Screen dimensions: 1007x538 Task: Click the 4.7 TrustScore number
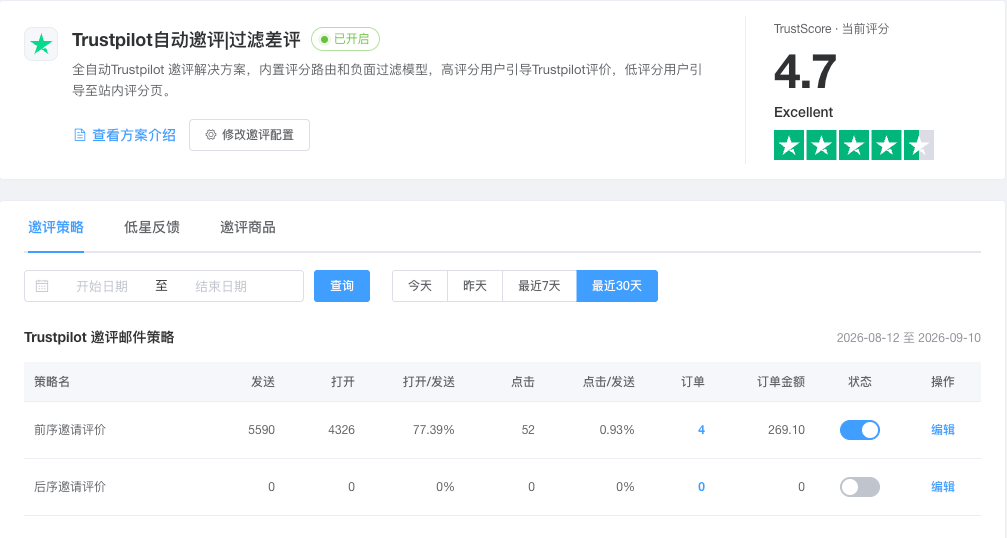coord(805,71)
